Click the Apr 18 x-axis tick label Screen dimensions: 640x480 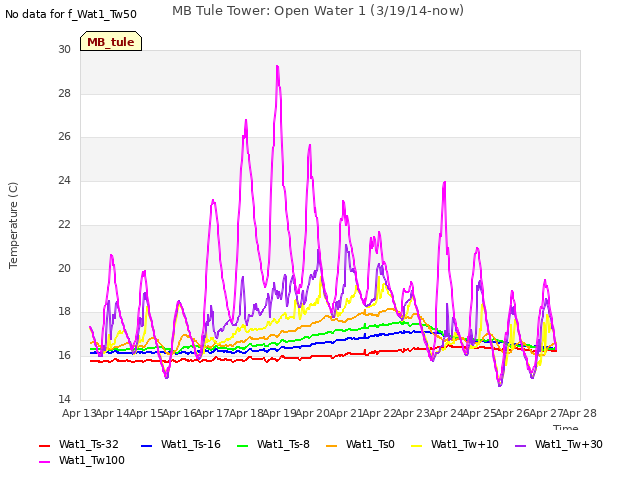(x=246, y=413)
